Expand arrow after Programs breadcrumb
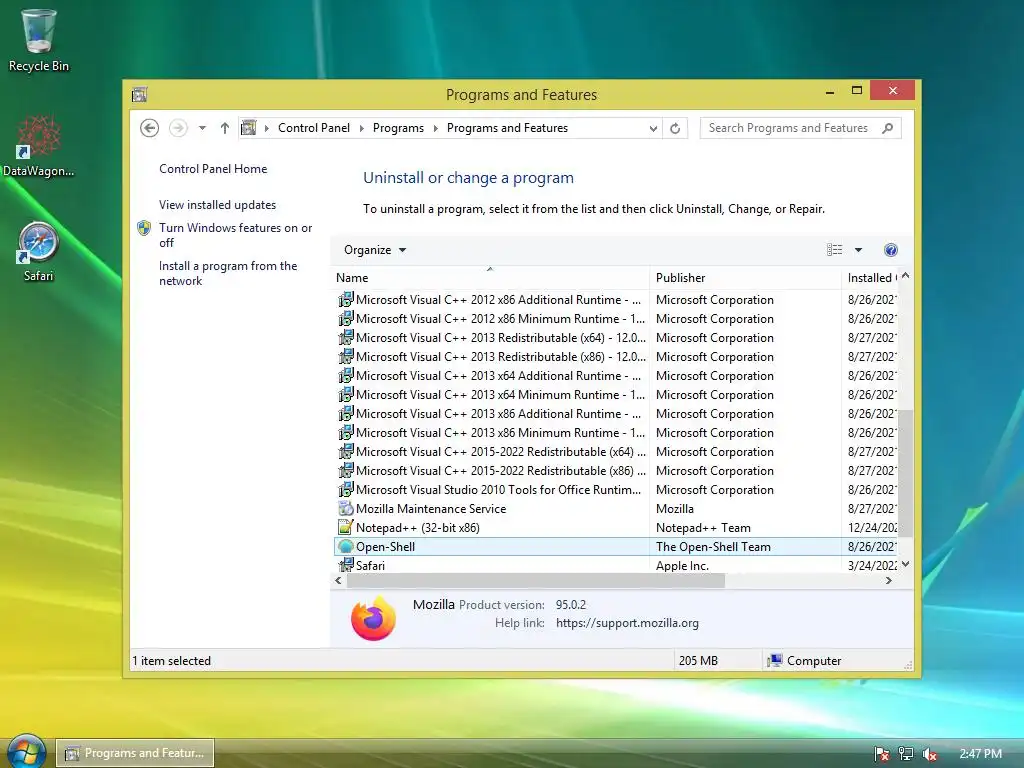1024x768 pixels. point(436,128)
